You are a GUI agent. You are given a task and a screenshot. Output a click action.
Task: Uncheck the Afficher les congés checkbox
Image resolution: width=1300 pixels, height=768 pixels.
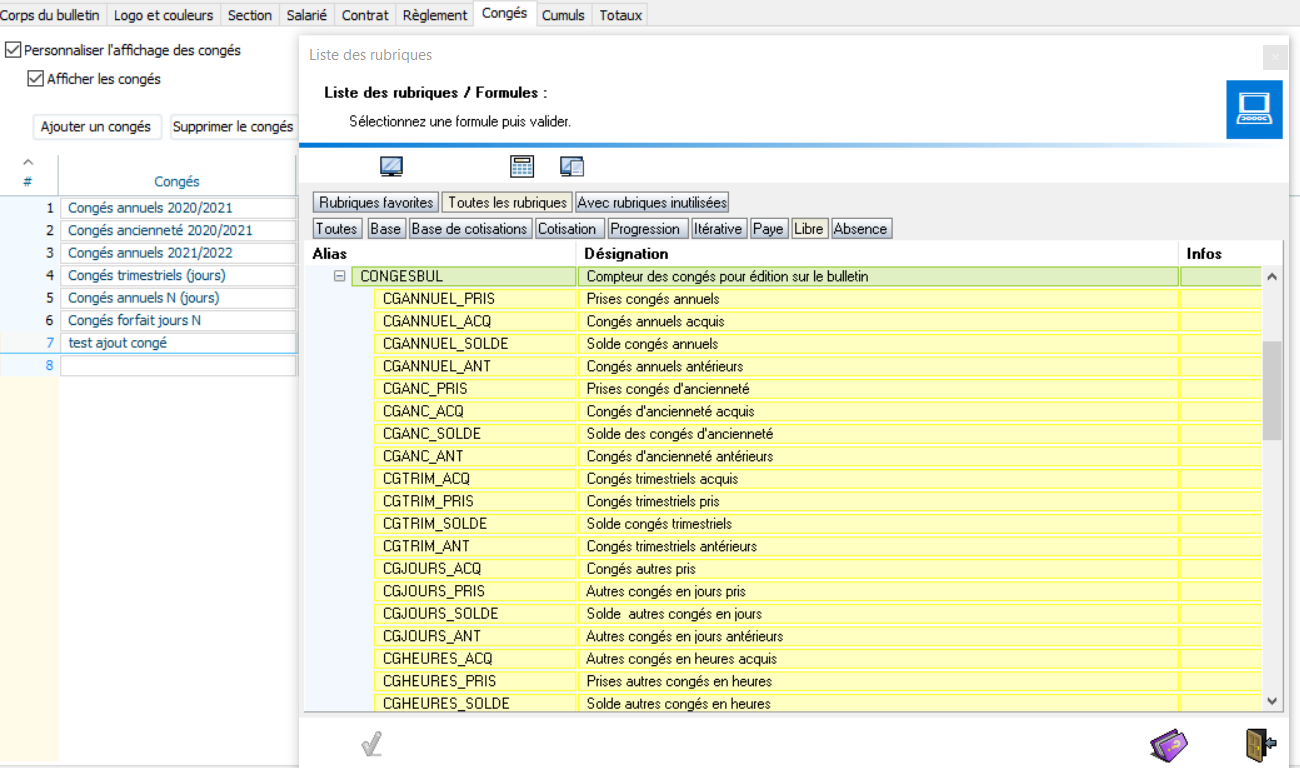pos(36,79)
